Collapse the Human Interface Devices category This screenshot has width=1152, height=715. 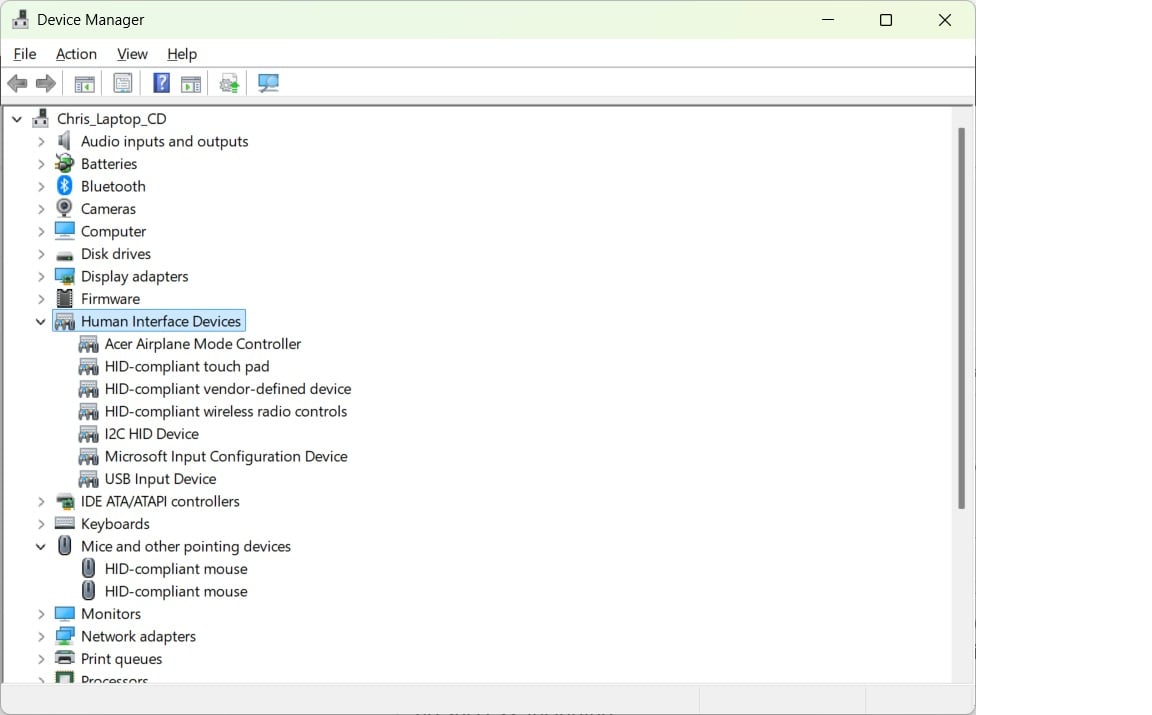40,322
